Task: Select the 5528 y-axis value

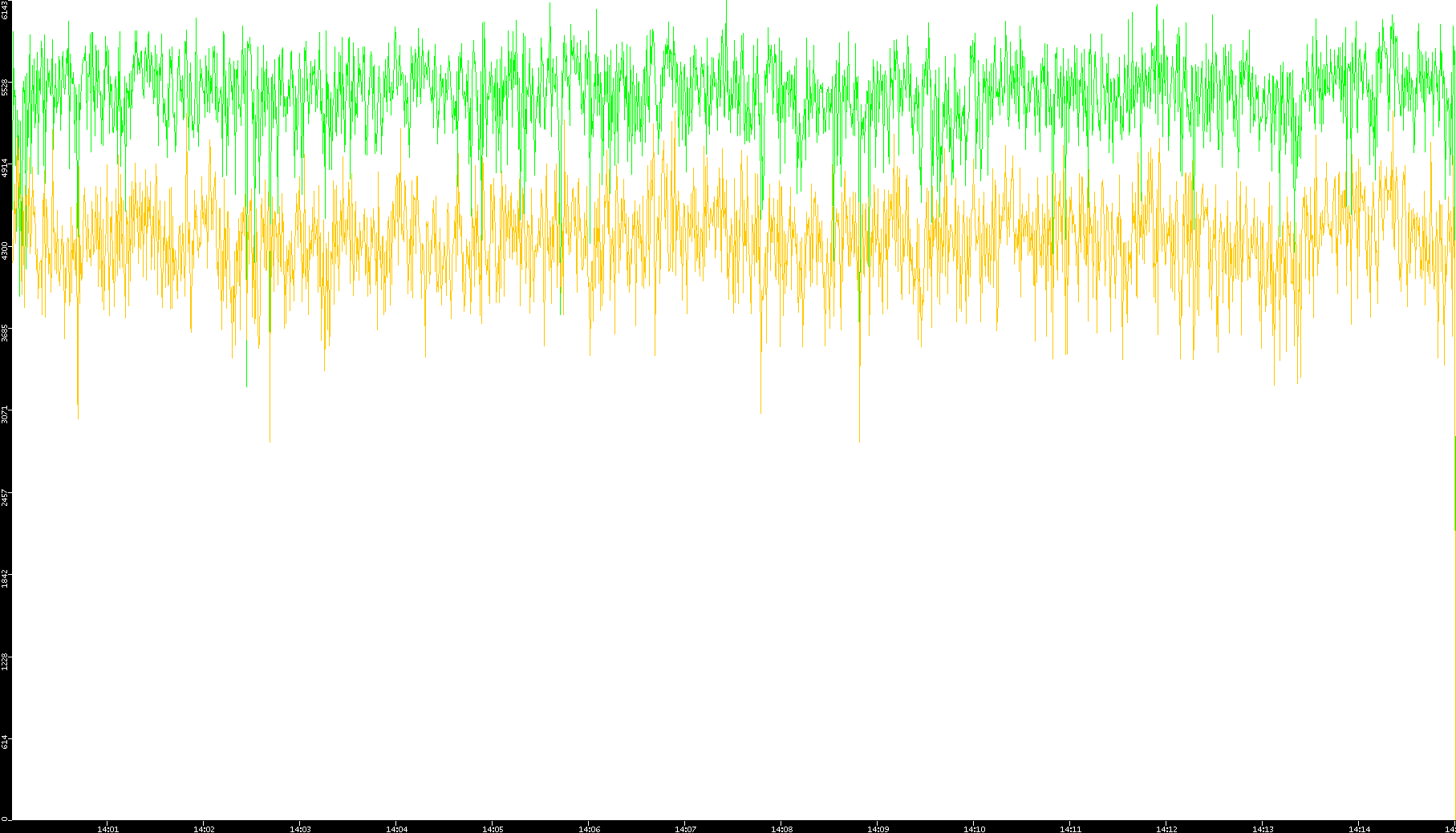Action: coord(6,87)
